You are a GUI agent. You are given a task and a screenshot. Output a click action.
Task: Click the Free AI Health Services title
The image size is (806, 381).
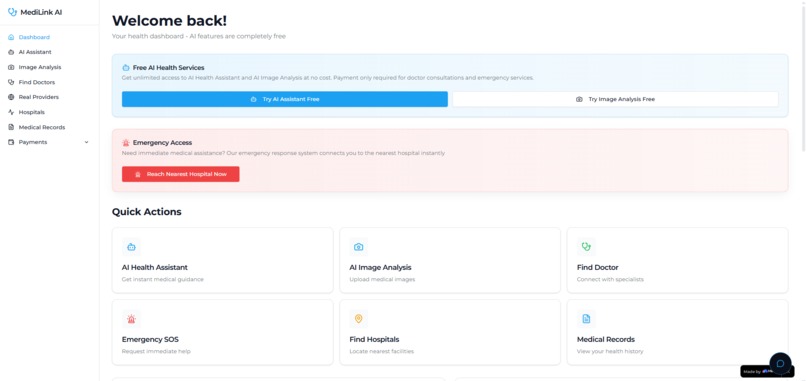169,67
